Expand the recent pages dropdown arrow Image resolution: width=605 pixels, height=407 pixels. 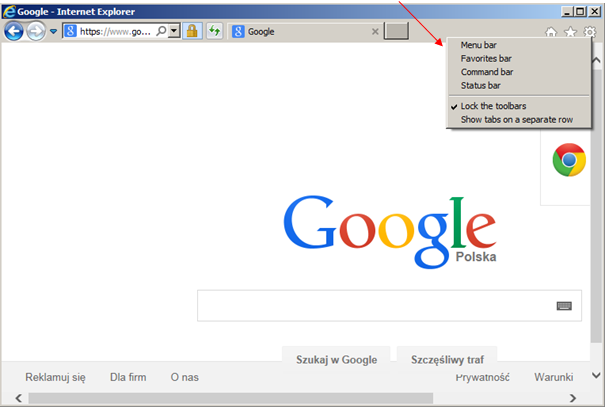pyautogui.click(x=53, y=31)
